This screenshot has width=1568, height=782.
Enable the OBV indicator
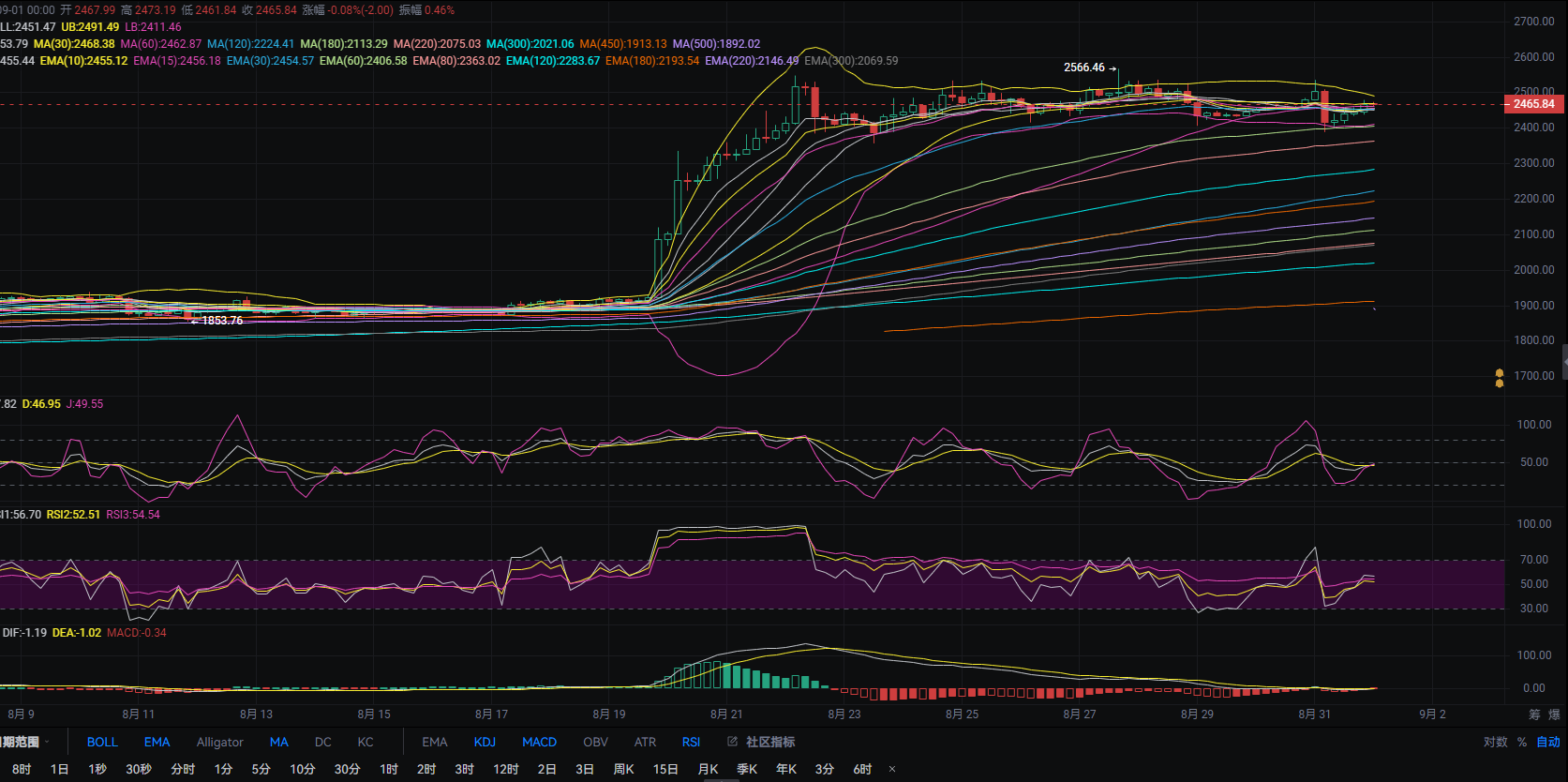pos(595,742)
